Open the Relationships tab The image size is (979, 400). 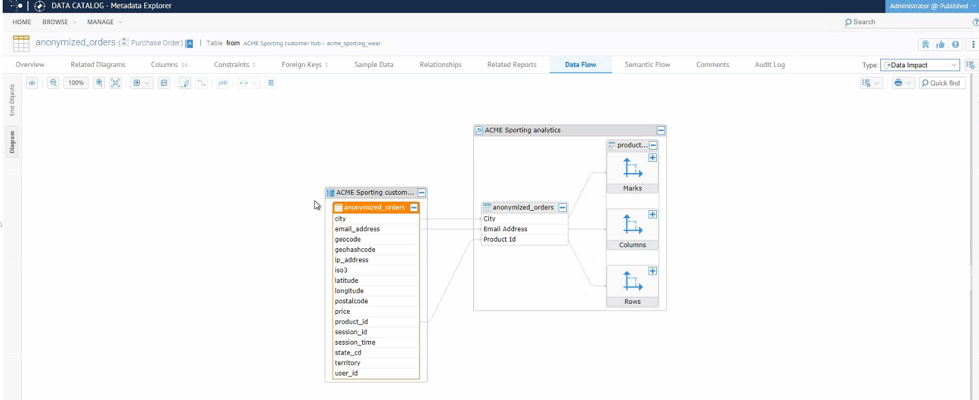coord(441,65)
